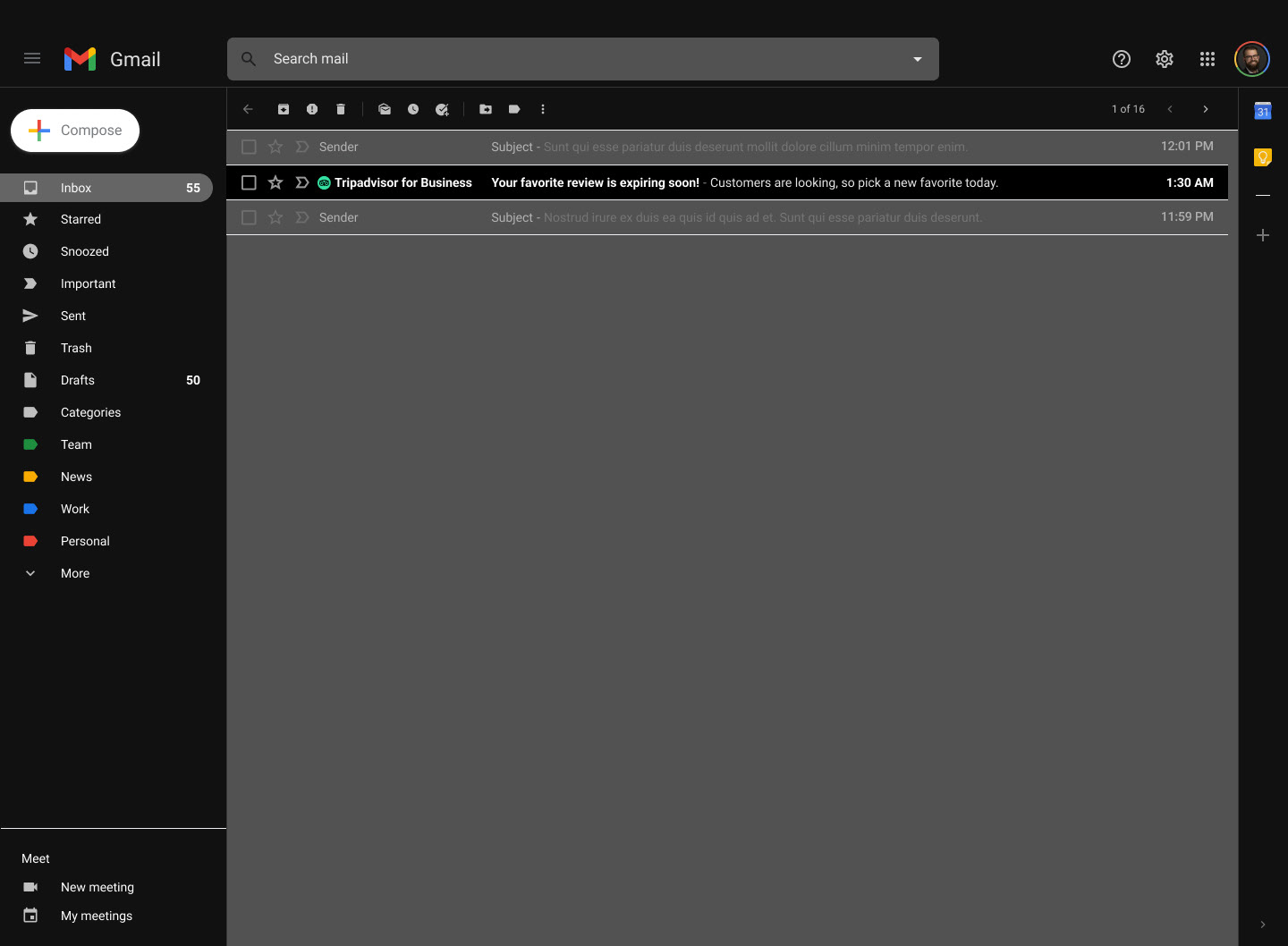
Task: Click the Archive toolbar icon
Action: 284,109
